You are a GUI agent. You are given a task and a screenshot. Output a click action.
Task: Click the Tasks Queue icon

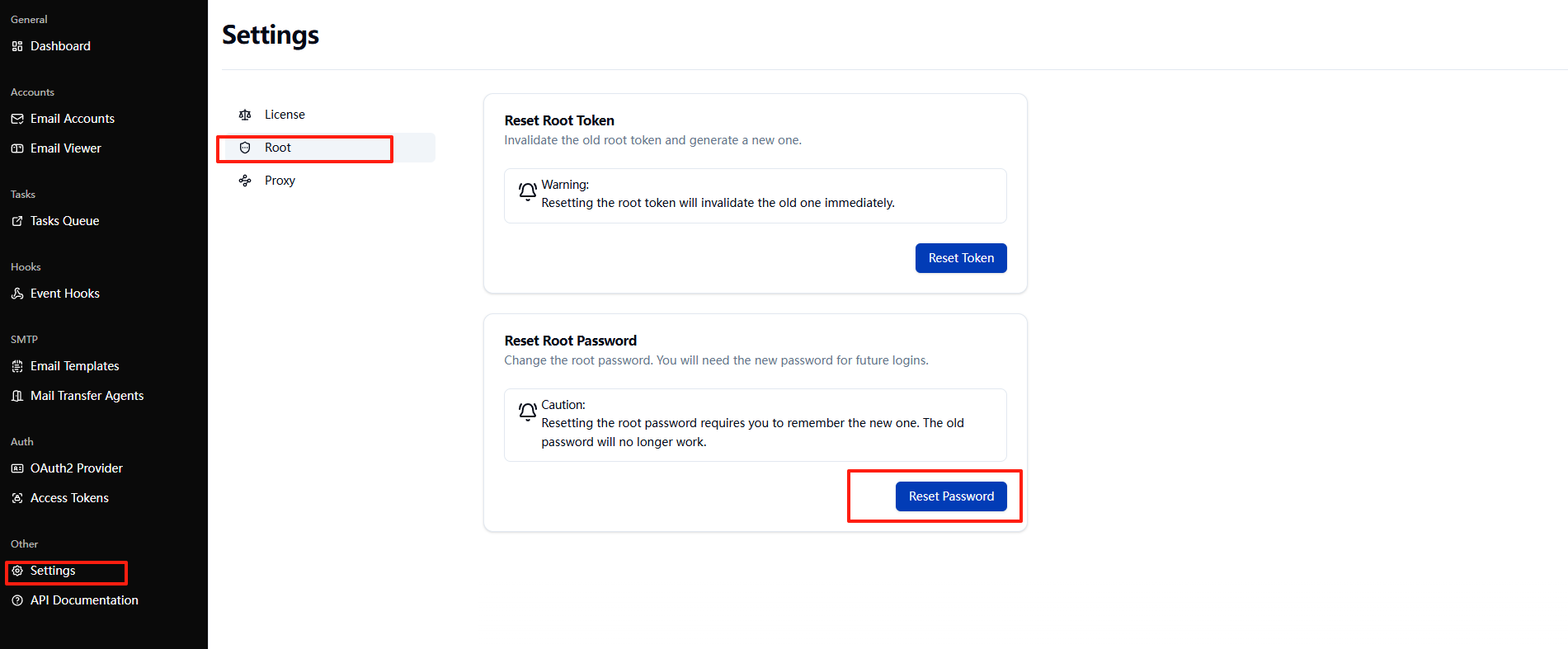coord(17,221)
